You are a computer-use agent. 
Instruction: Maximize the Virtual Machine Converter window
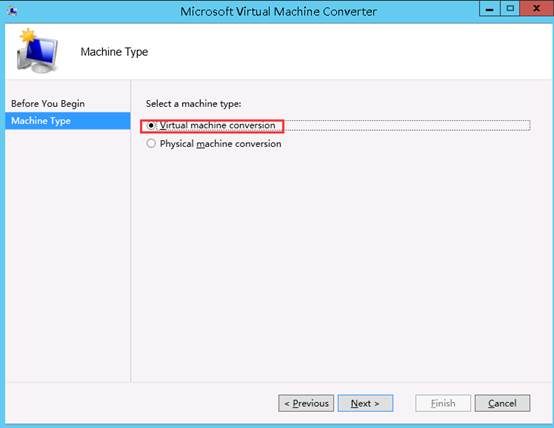click(x=510, y=9)
